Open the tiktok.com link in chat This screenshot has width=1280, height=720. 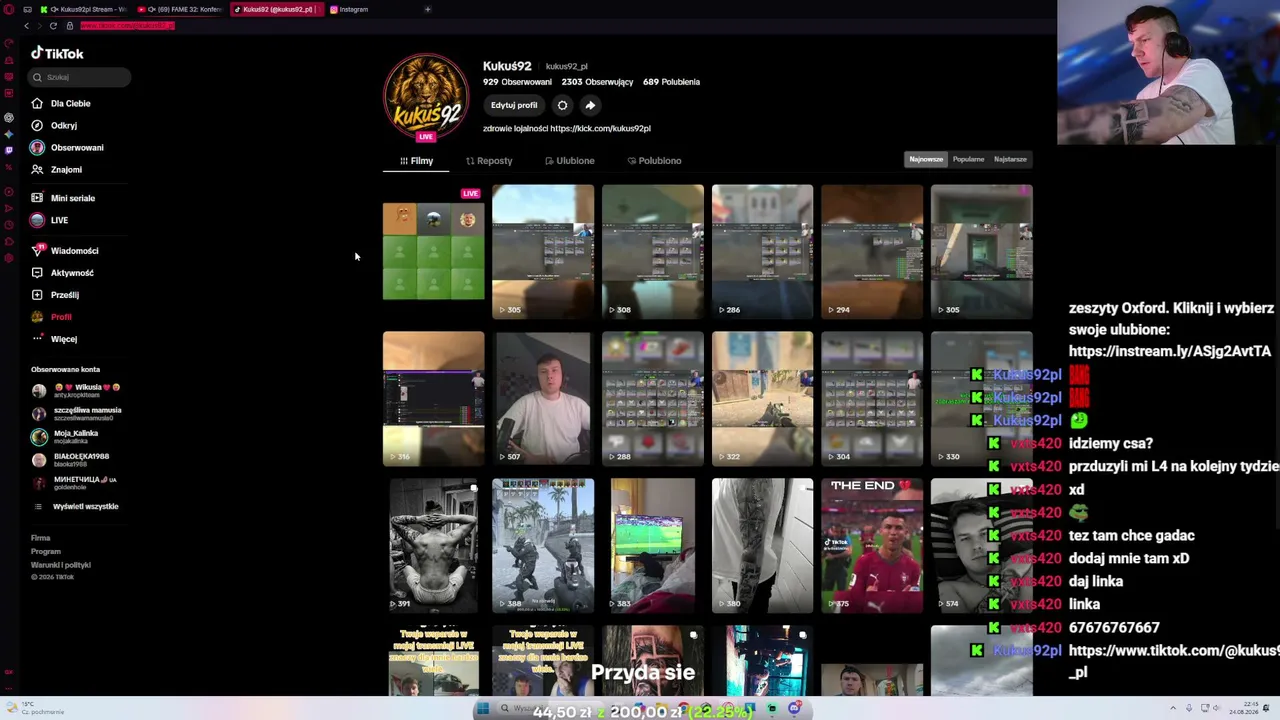click(1174, 661)
